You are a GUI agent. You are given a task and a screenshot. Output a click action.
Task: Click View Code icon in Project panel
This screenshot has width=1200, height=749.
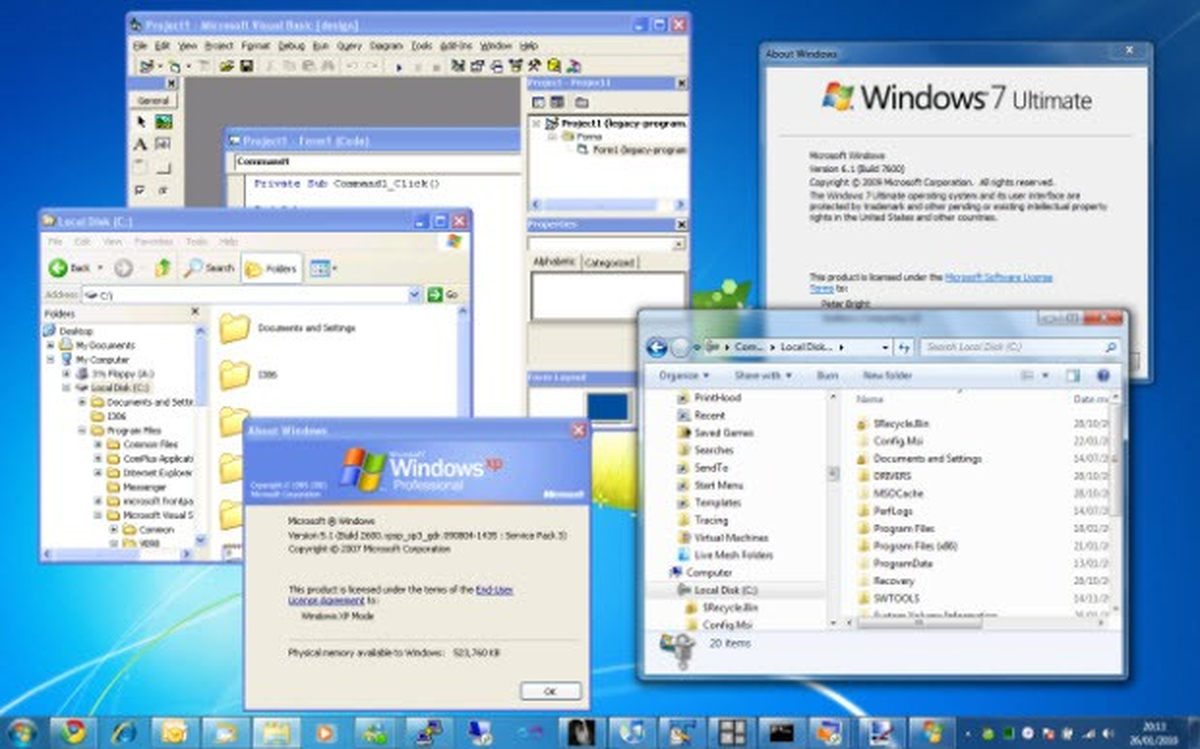pyautogui.click(x=539, y=102)
